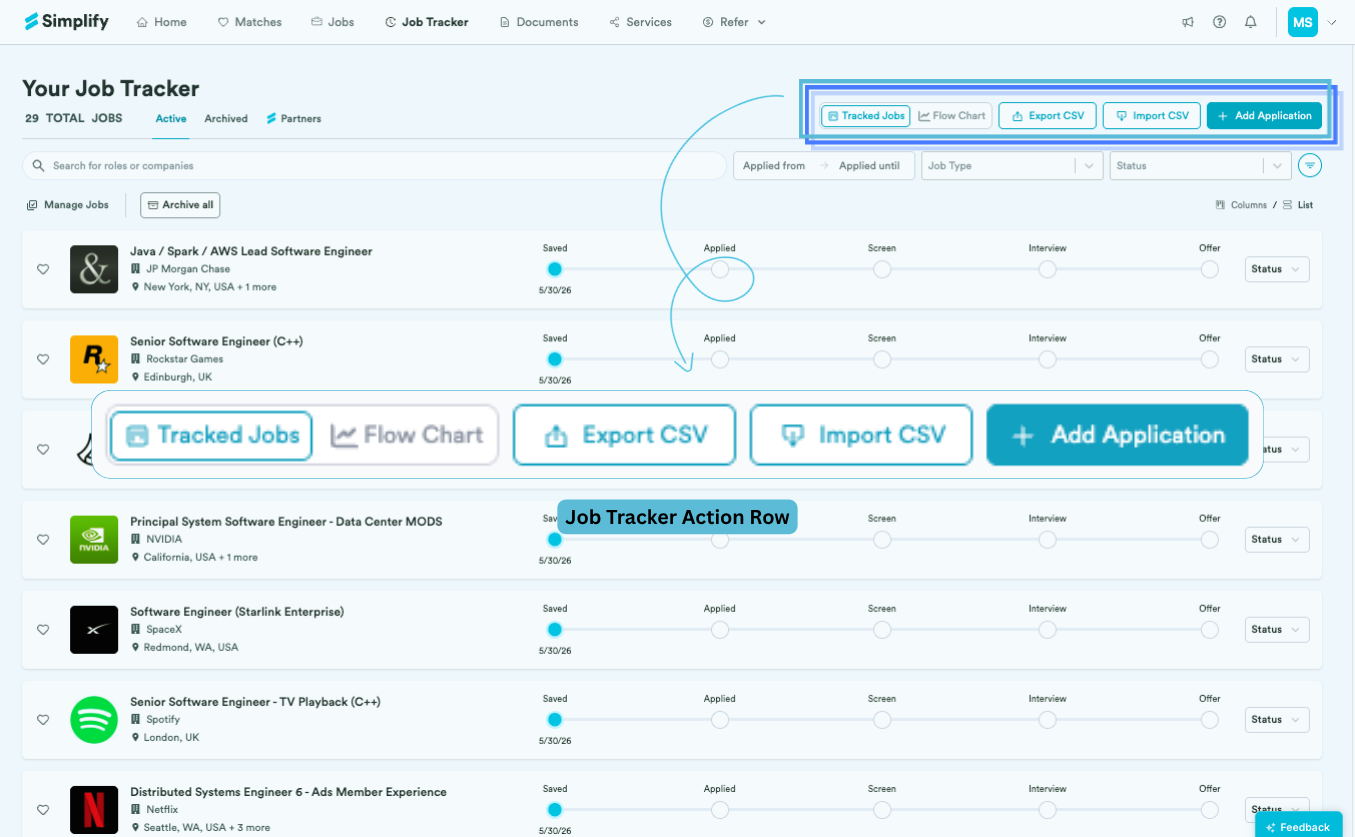The image size is (1355, 837).
Task: Switch to the Partners tab
Action: (x=294, y=118)
